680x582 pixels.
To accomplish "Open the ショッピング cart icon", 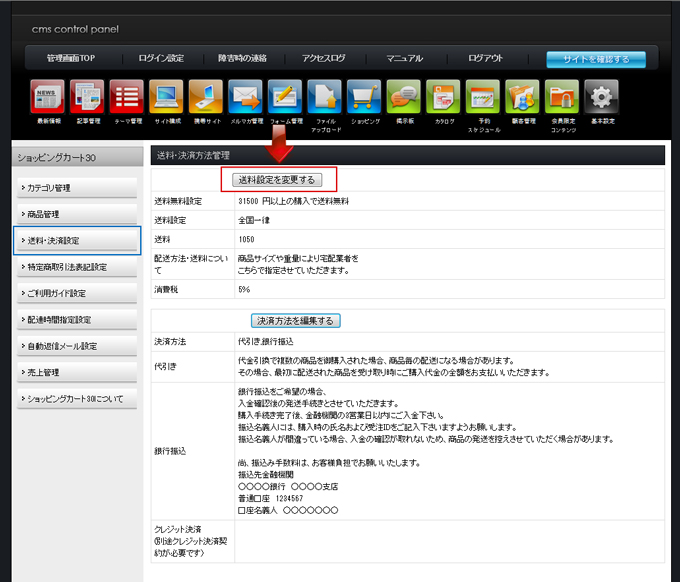I will point(364,98).
